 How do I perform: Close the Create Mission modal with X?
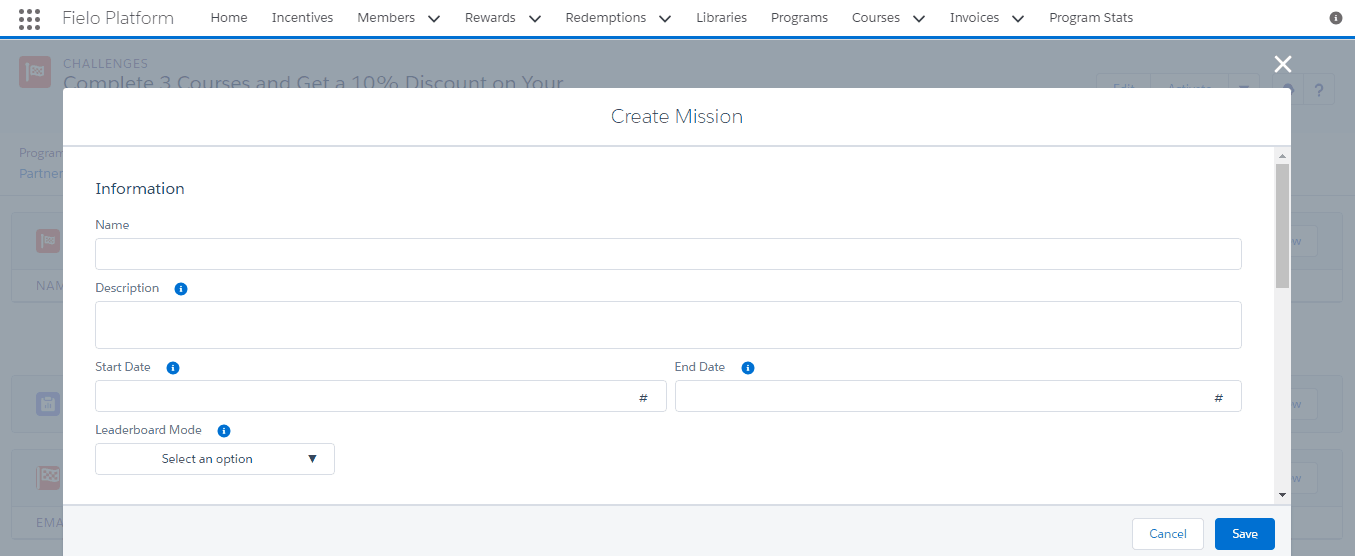click(1283, 64)
